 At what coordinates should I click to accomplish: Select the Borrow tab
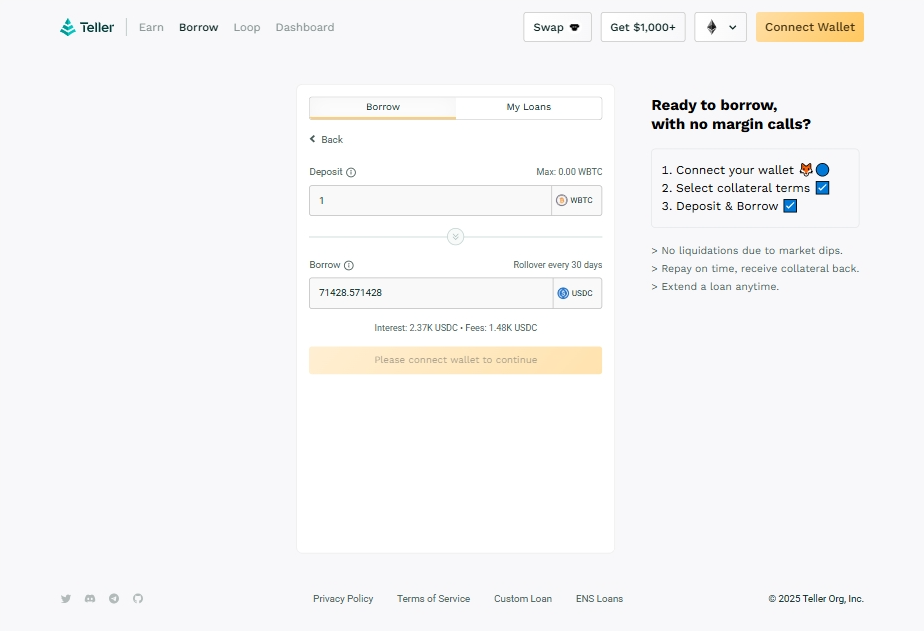tap(382, 107)
